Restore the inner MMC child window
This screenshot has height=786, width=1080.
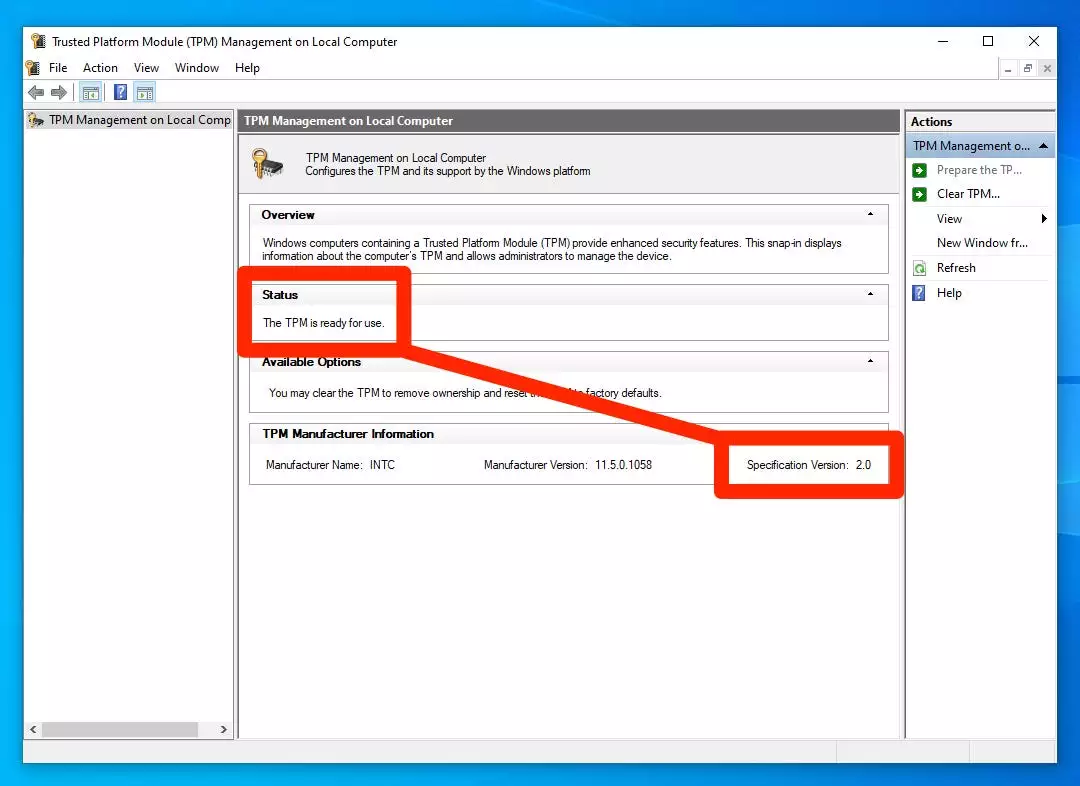pyautogui.click(x=1028, y=68)
